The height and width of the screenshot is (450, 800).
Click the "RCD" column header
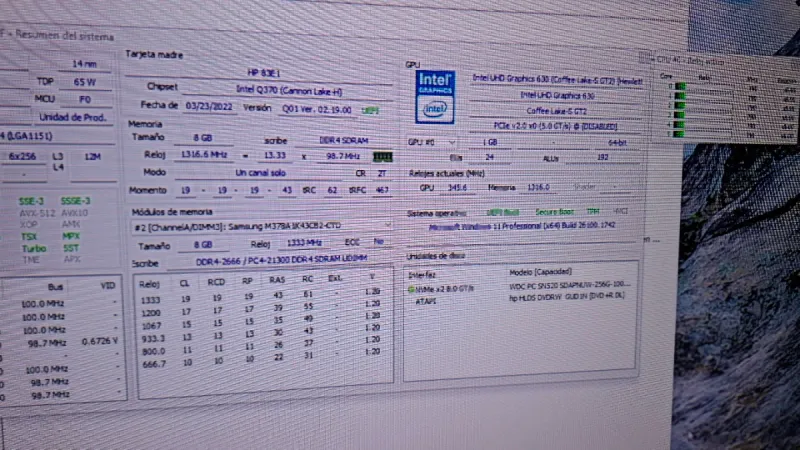click(216, 282)
